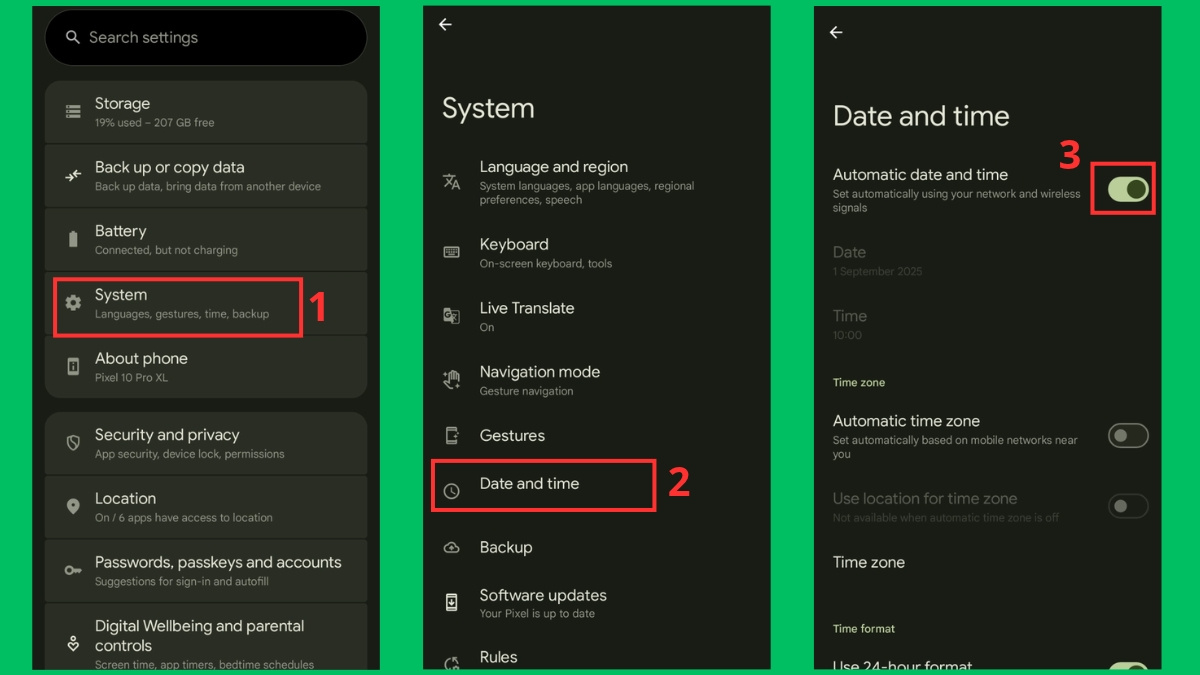Click the Back up or copy data icon

(x=73, y=175)
